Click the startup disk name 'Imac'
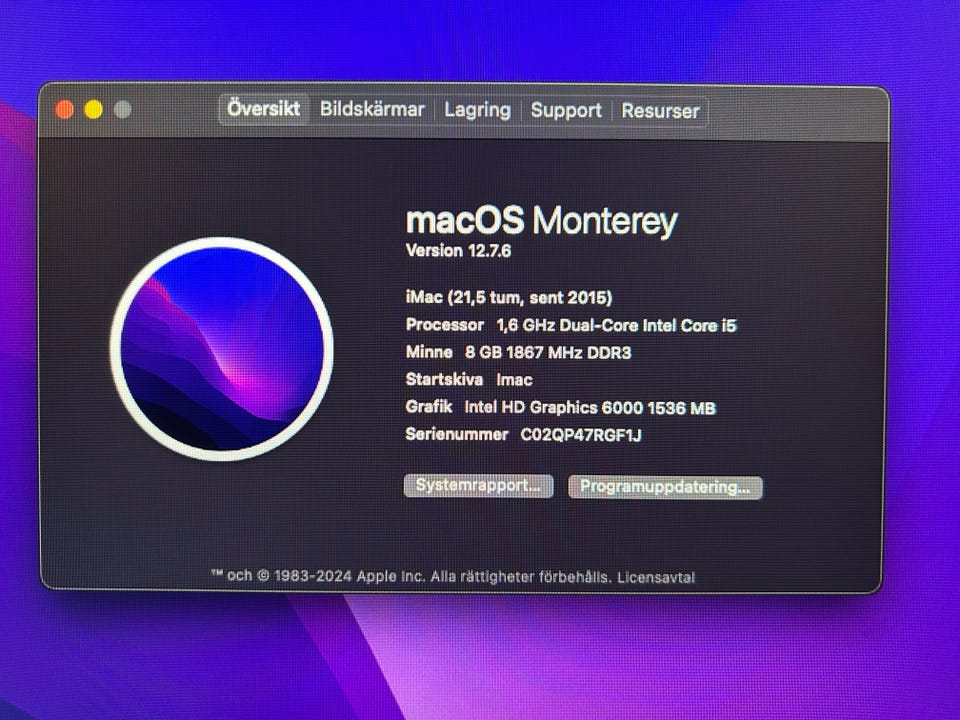This screenshot has width=960, height=720. click(x=514, y=380)
